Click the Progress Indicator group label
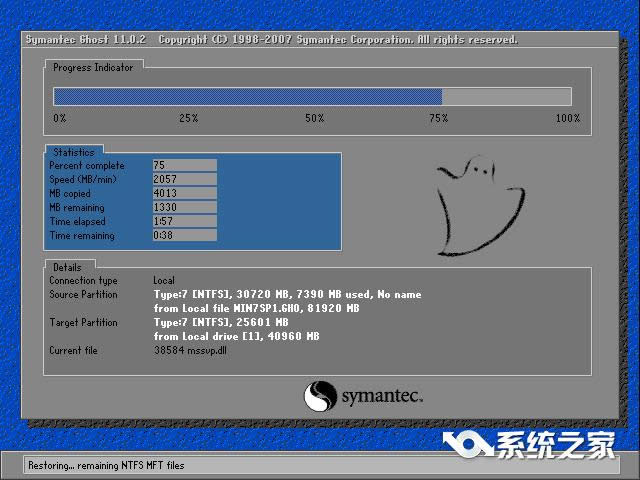Screen dimensions: 640x480 tap(92, 67)
